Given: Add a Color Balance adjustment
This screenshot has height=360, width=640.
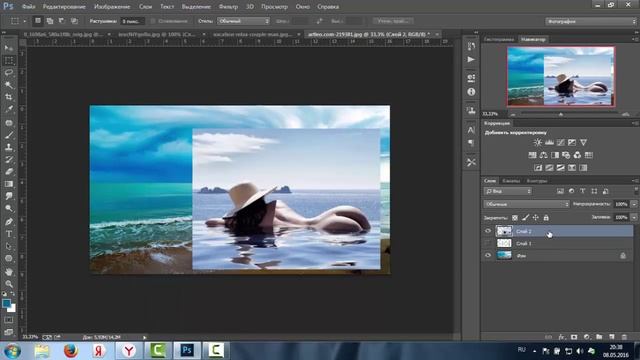Looking at the screenshot, I should (543, 155).
